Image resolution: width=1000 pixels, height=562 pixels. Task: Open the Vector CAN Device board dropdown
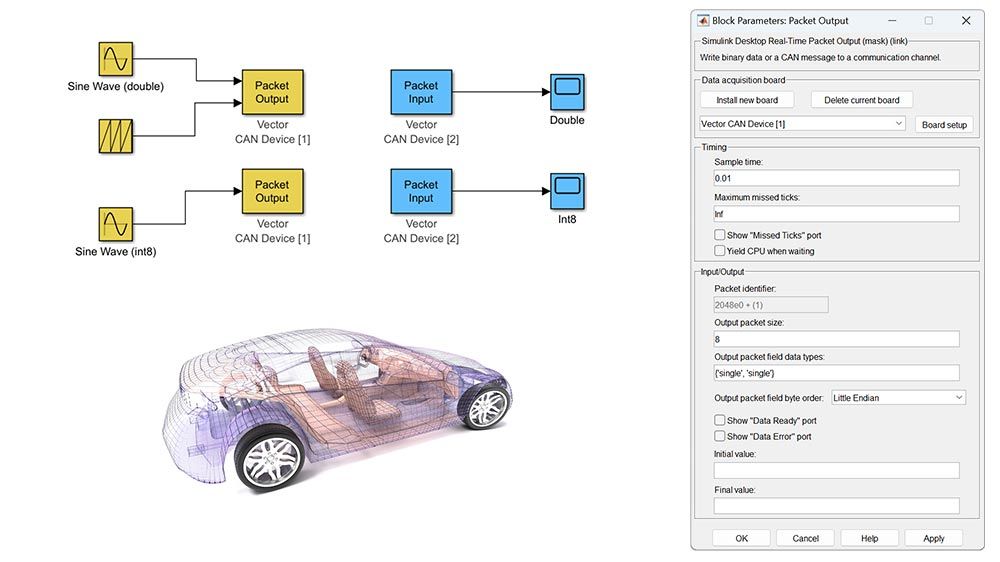803,124
